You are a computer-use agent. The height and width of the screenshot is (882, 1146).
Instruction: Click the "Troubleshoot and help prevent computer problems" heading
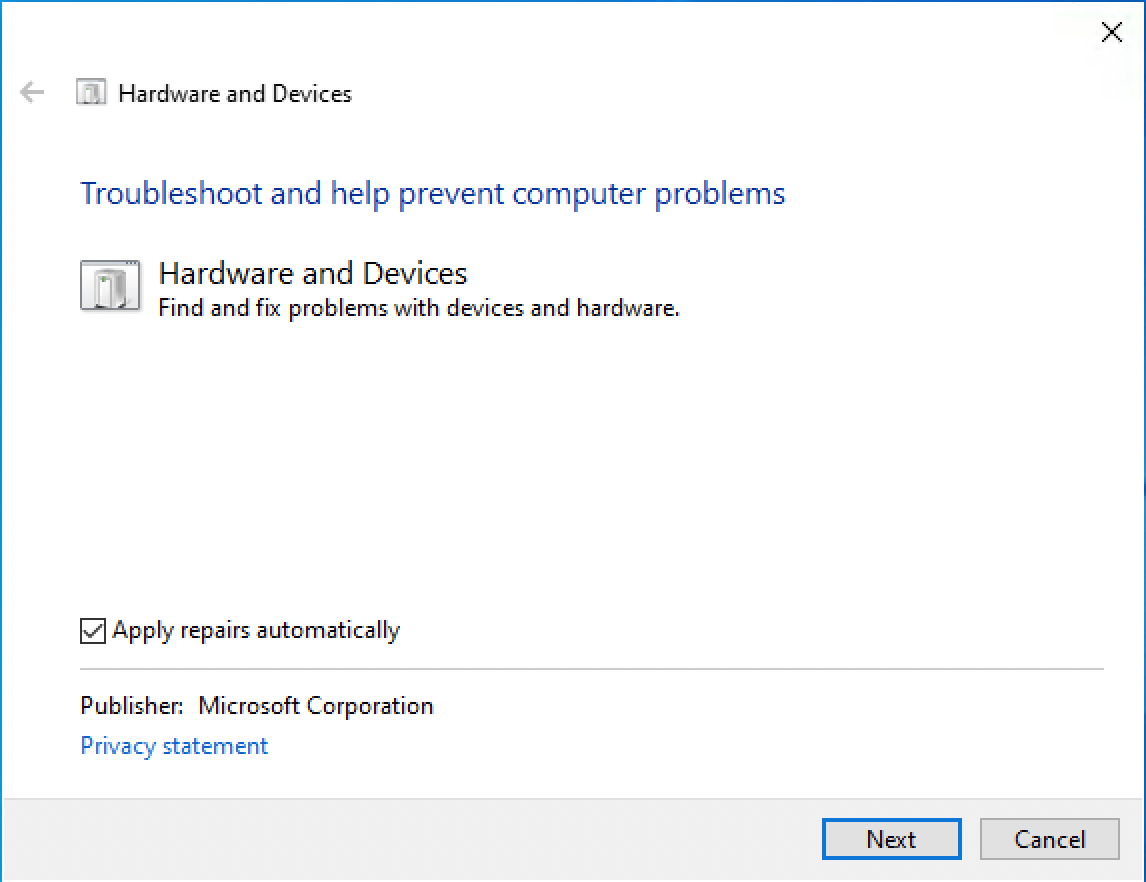[432, 193]
